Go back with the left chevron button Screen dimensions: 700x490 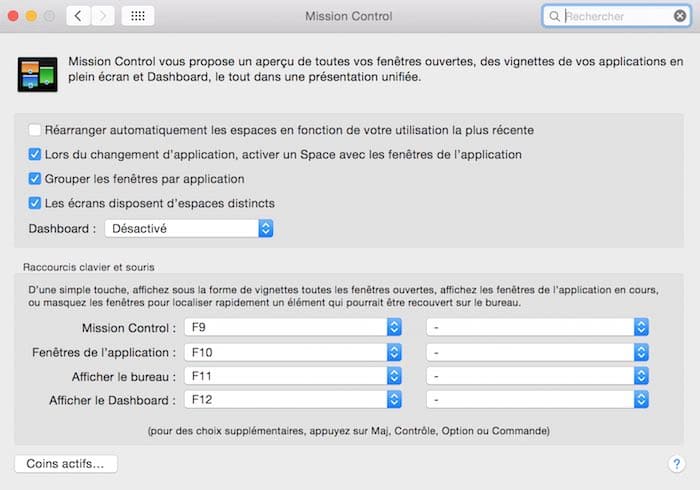(78, 16)
